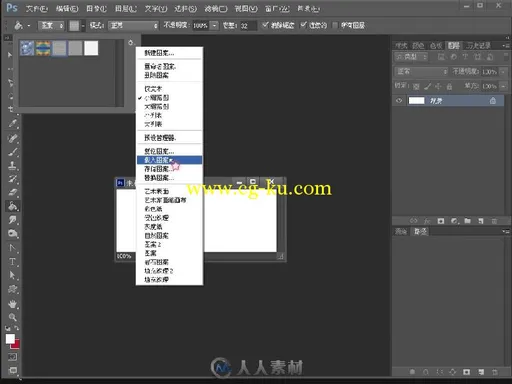Select the Paint Bucket tool
This screenshot has height=384, width=512.
pyautogui.click(x=12, y=206)
